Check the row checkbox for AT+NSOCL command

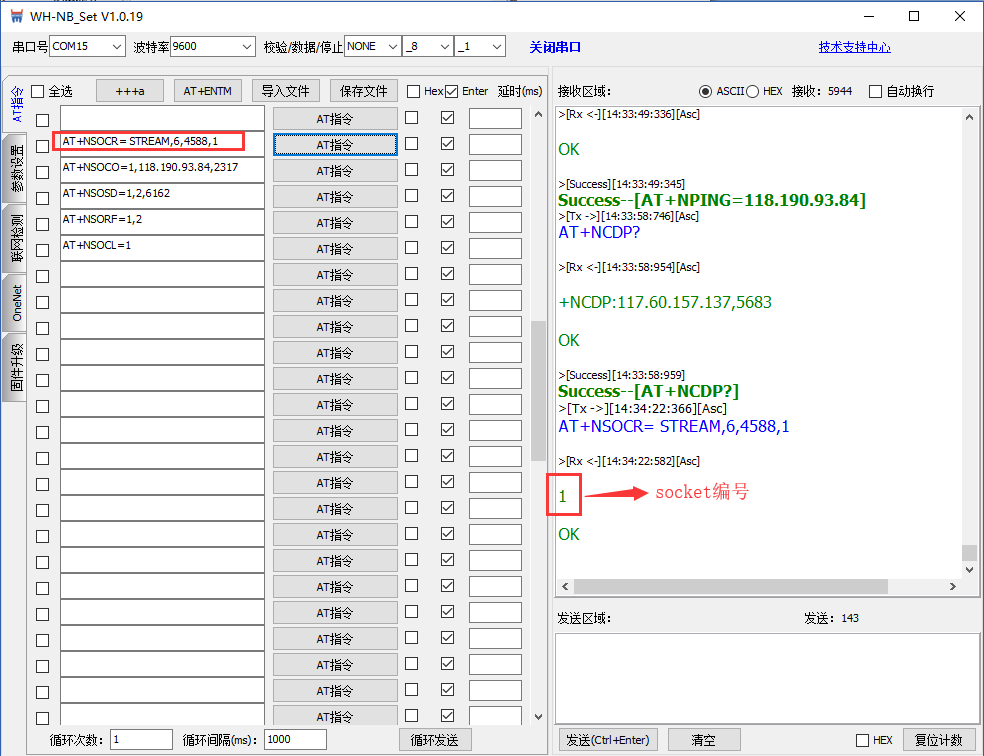(43, 250)
